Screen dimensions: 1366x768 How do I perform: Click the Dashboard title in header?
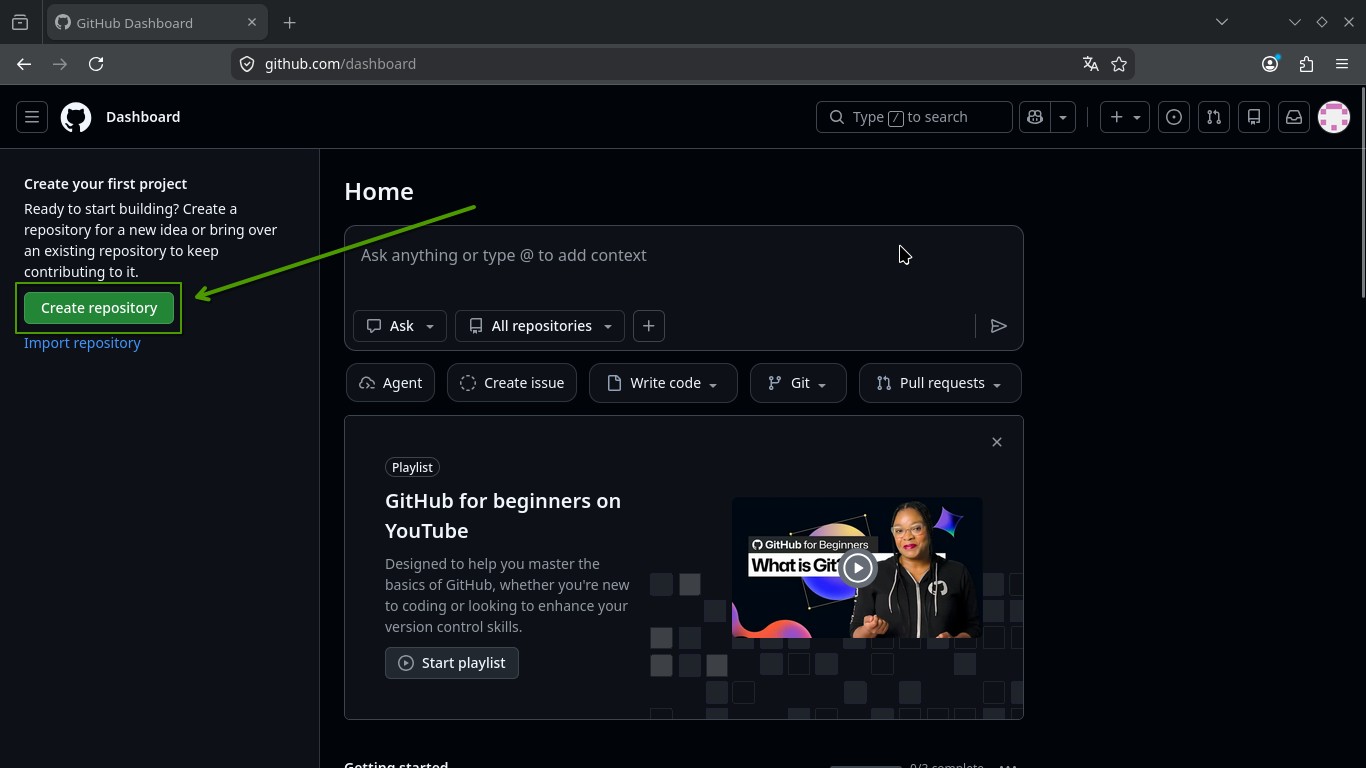pyautogui.click(x=143, y=117)
